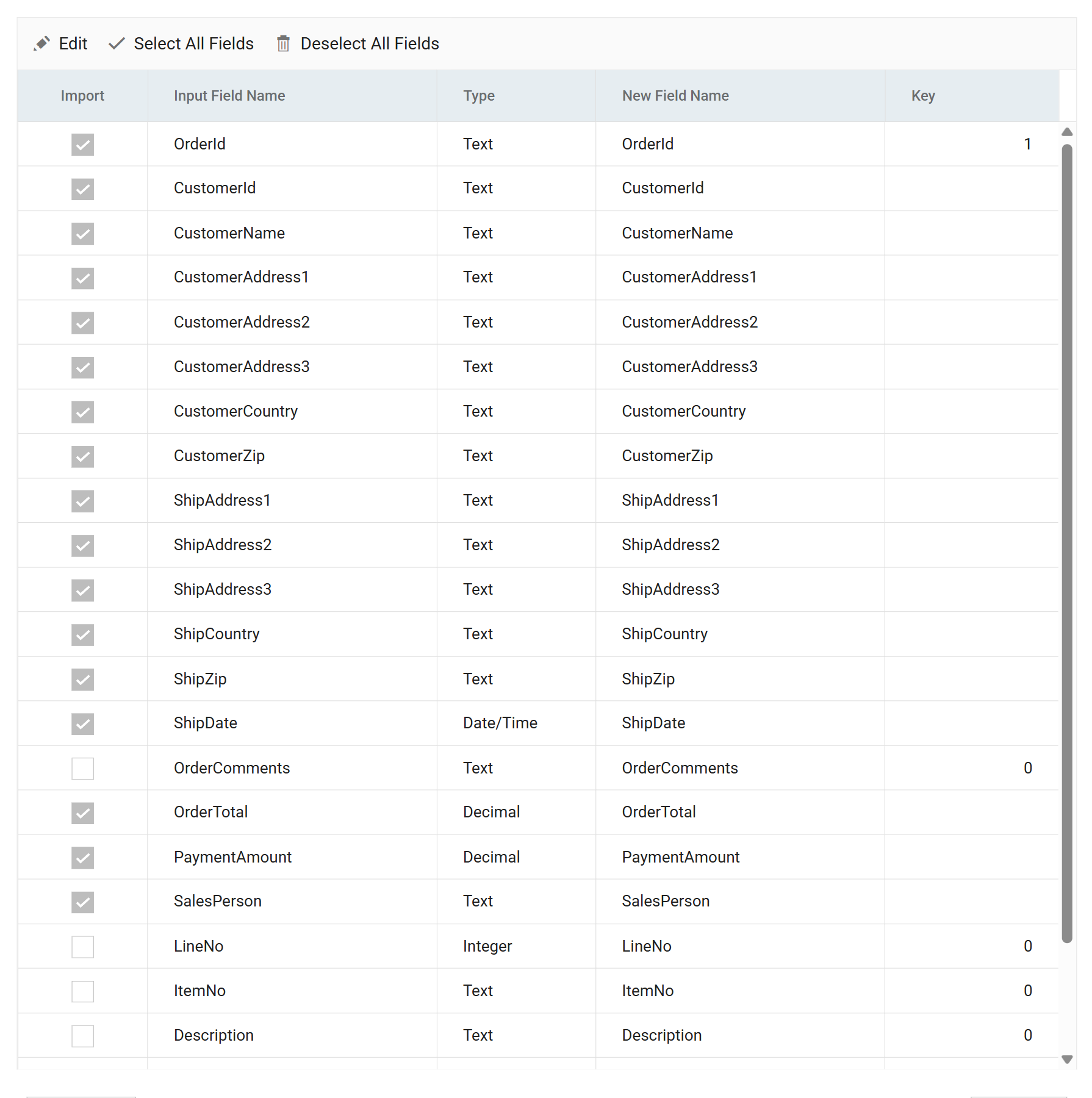Viewport: 1092px width, 1098px height.
Task: Click the new field name ShipAddress2
Action: [670, 545]
